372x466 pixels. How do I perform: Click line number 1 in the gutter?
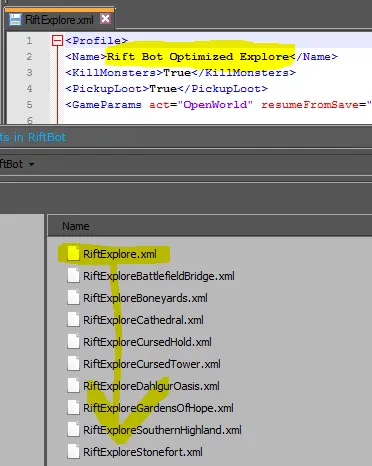click(29, 41)
